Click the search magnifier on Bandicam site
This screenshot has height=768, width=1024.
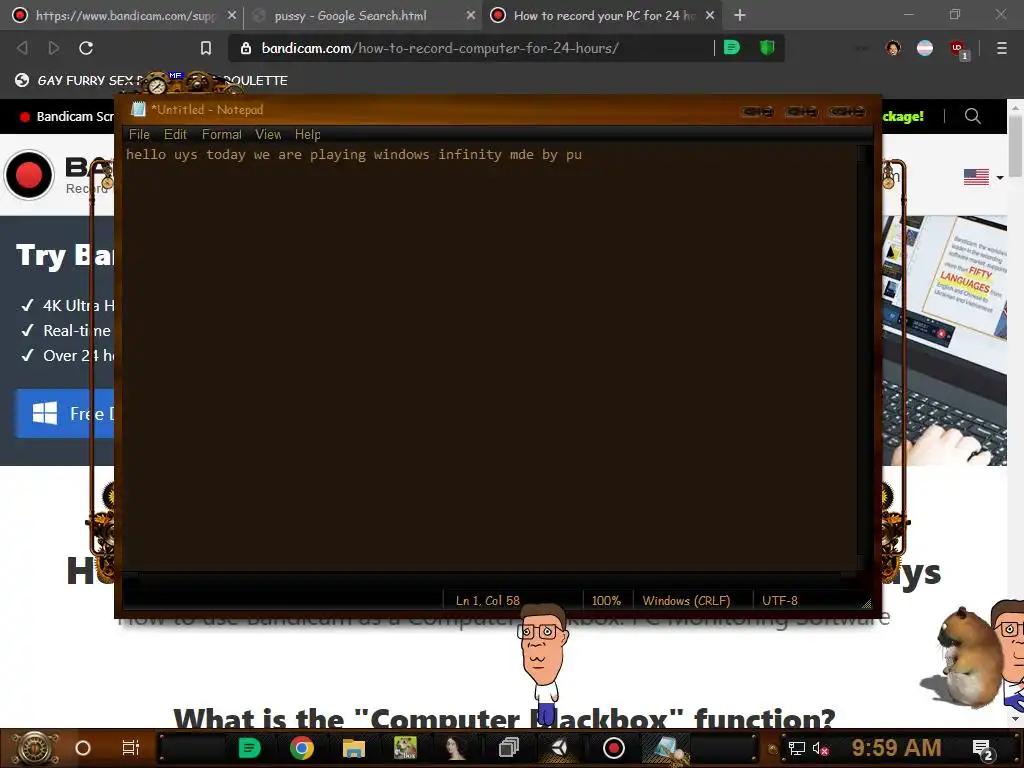point(972,116)
